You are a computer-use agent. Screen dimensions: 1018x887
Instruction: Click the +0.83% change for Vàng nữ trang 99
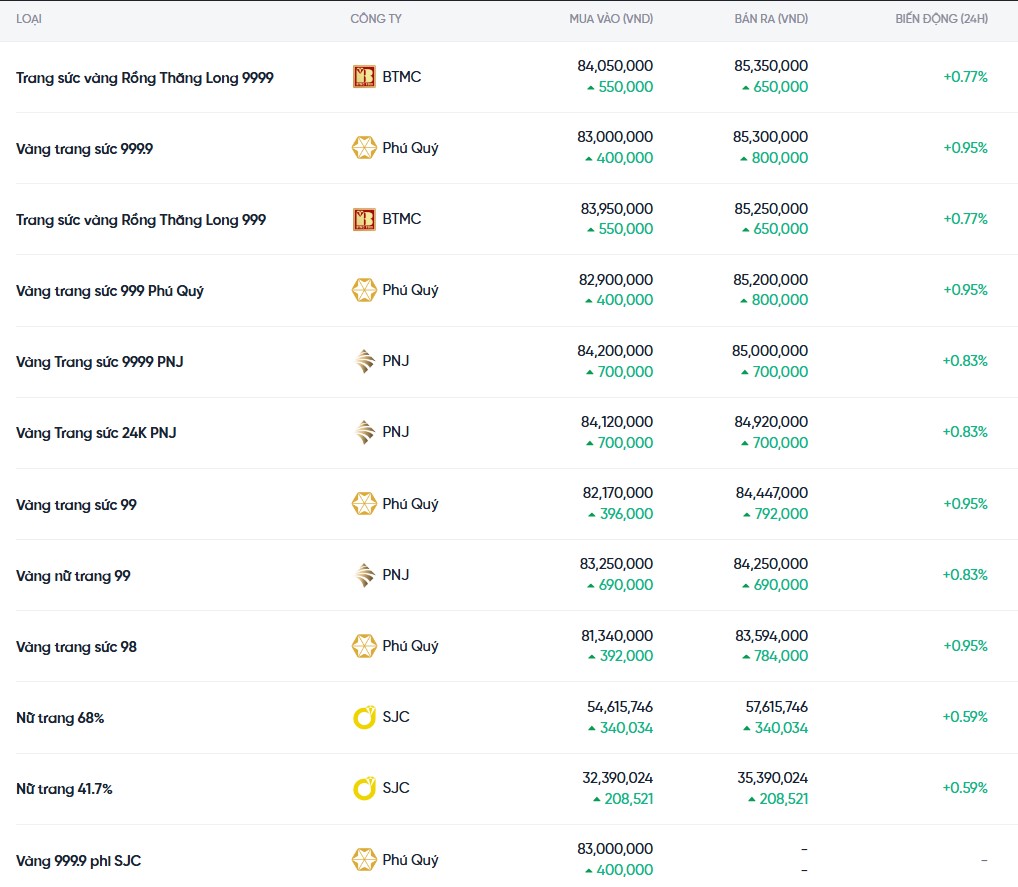click(x=965, y=575)
